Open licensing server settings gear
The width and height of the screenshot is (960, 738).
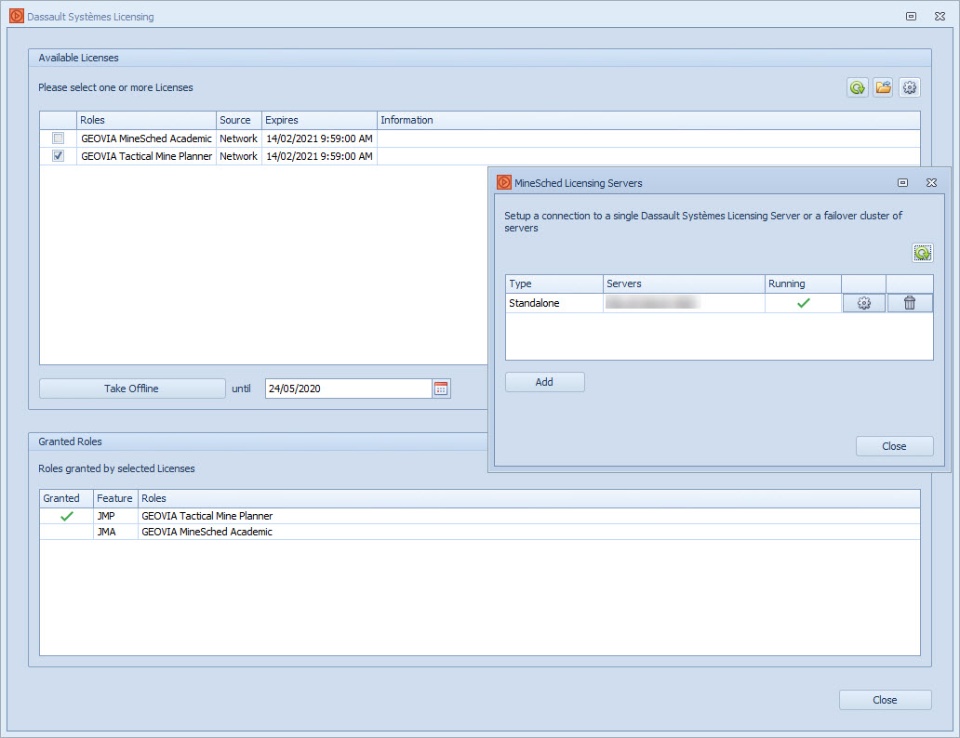tap(909, 88)
